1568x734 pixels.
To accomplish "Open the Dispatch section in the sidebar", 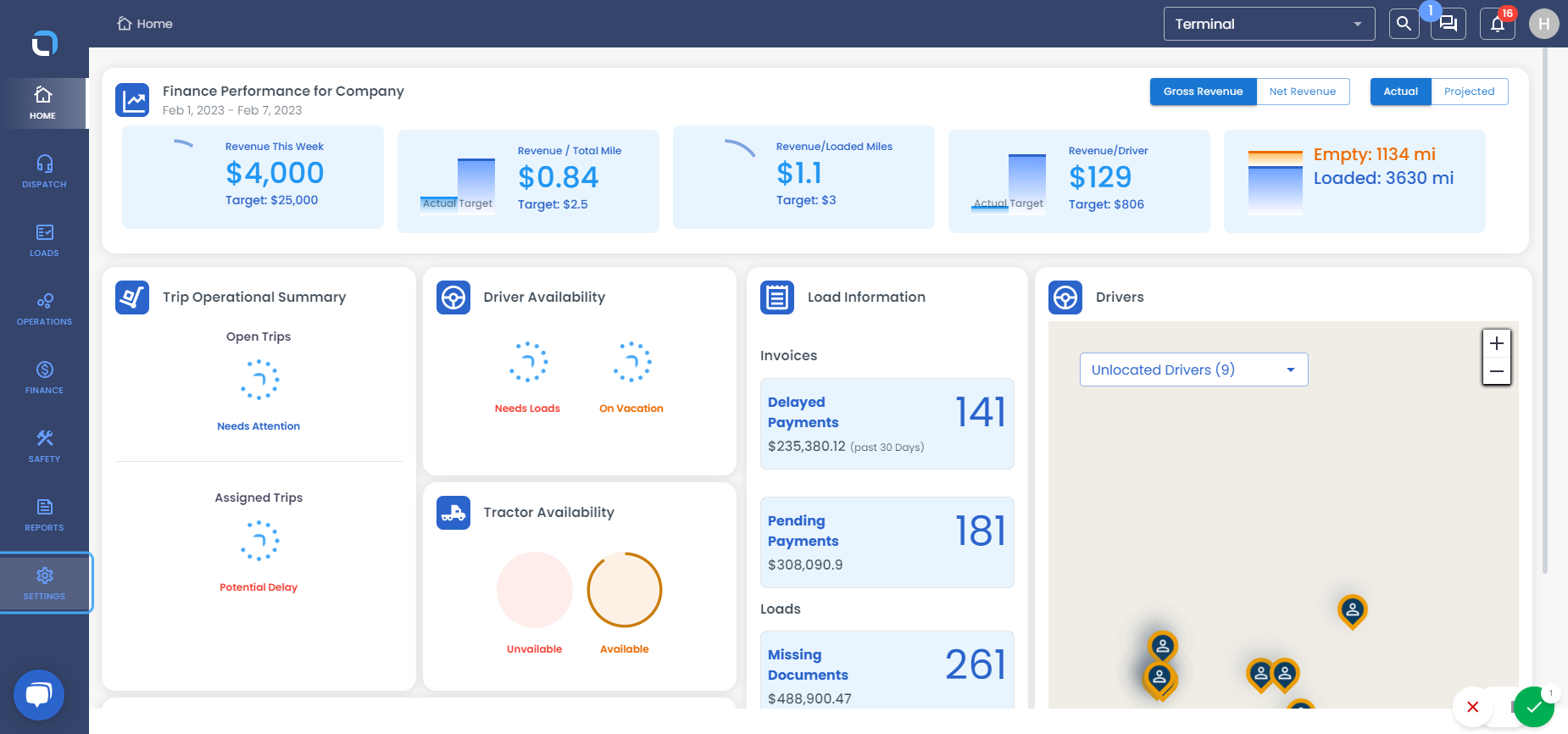I will coord(44,172).
